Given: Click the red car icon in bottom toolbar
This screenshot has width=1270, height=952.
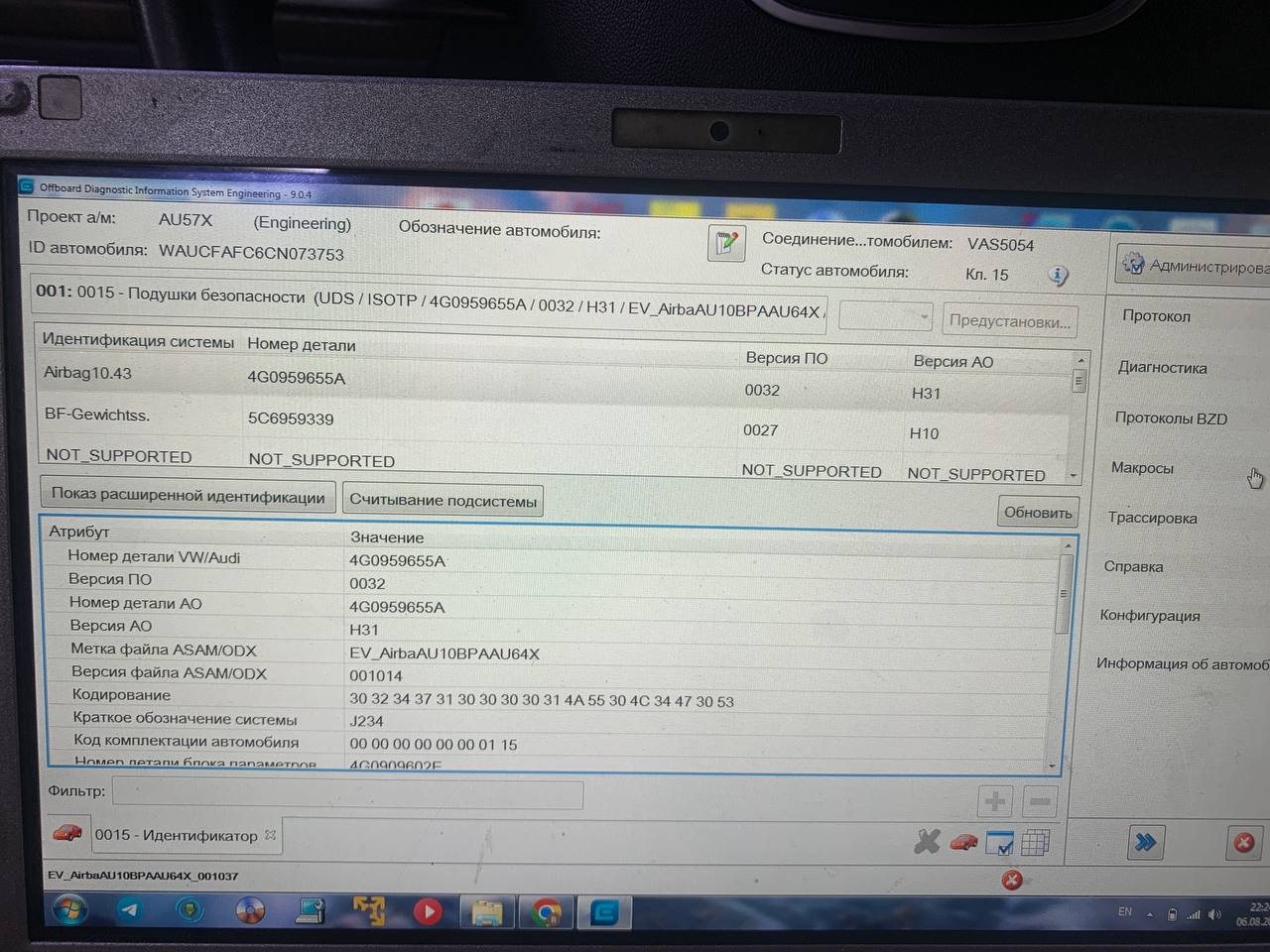Looking at the screenshot, I should click(963, 843).
